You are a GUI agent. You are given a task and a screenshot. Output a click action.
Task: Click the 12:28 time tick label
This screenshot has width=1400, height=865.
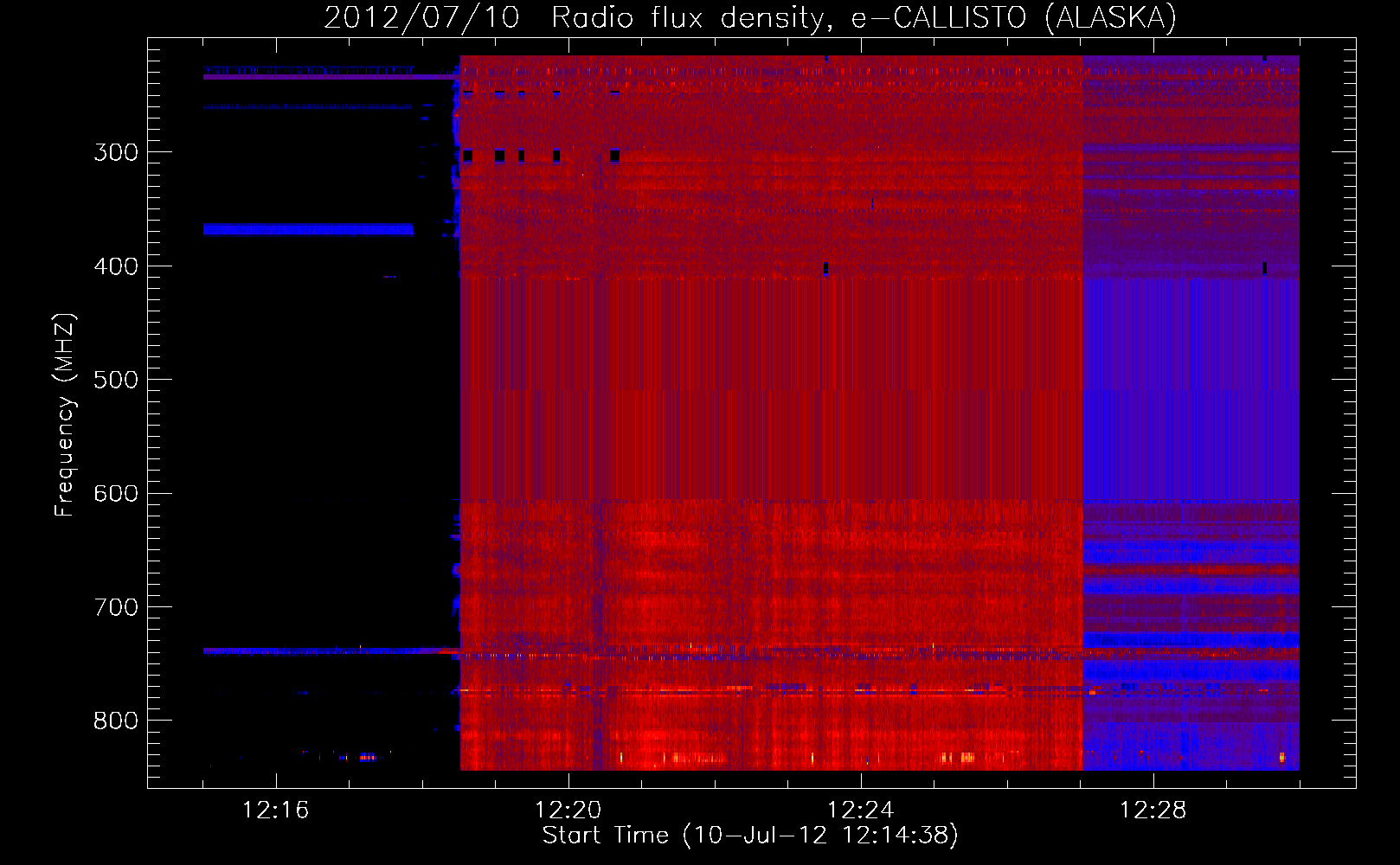(x=1153, y=810)
